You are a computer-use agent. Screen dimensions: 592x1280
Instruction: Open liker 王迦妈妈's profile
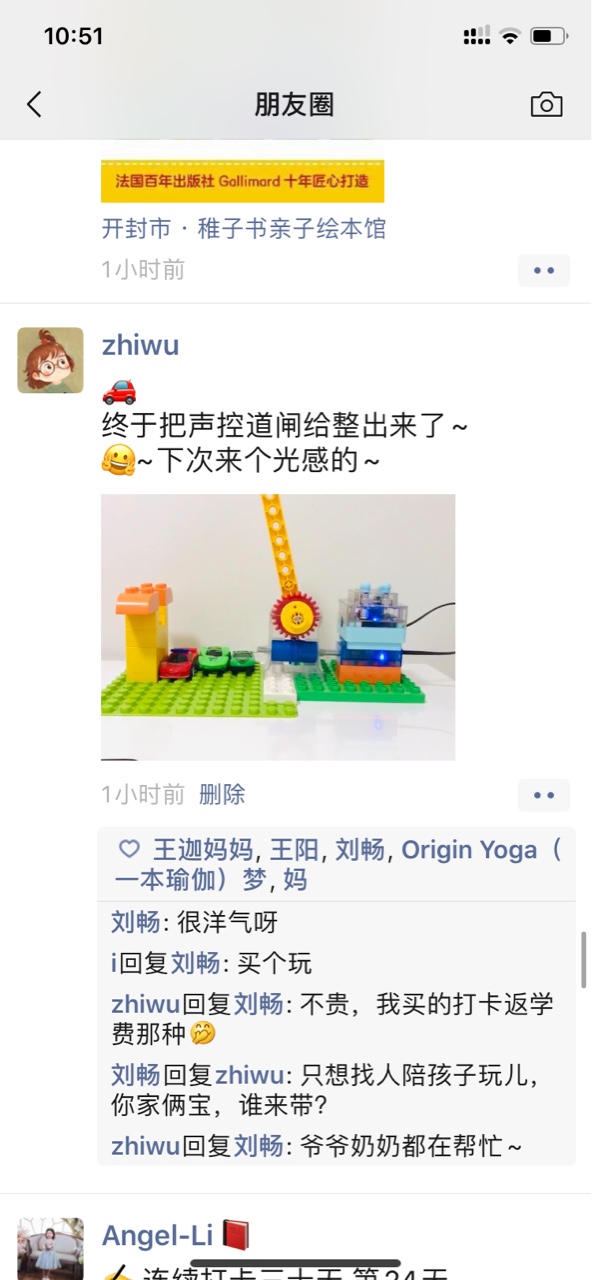[202, 850]
